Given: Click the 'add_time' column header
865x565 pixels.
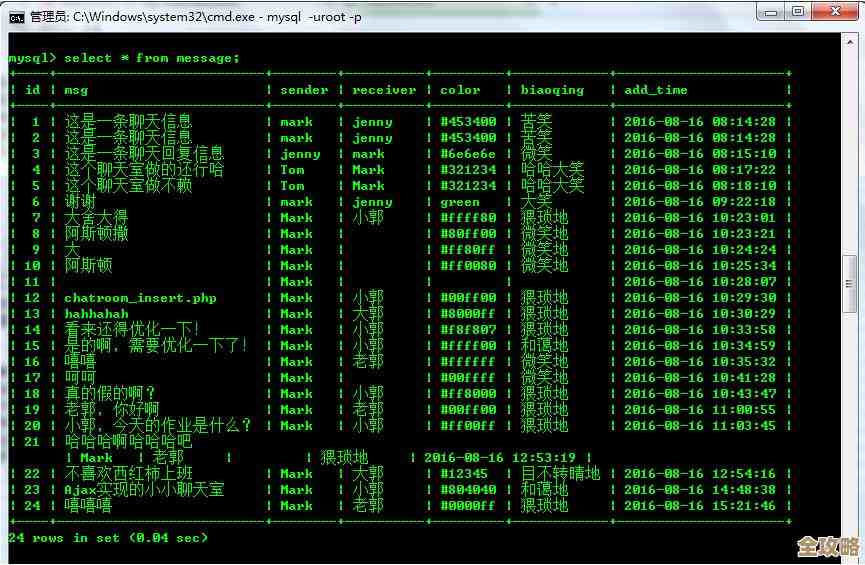Looking at the screenshot, I should pyautogui.click(x=656, y=90).
